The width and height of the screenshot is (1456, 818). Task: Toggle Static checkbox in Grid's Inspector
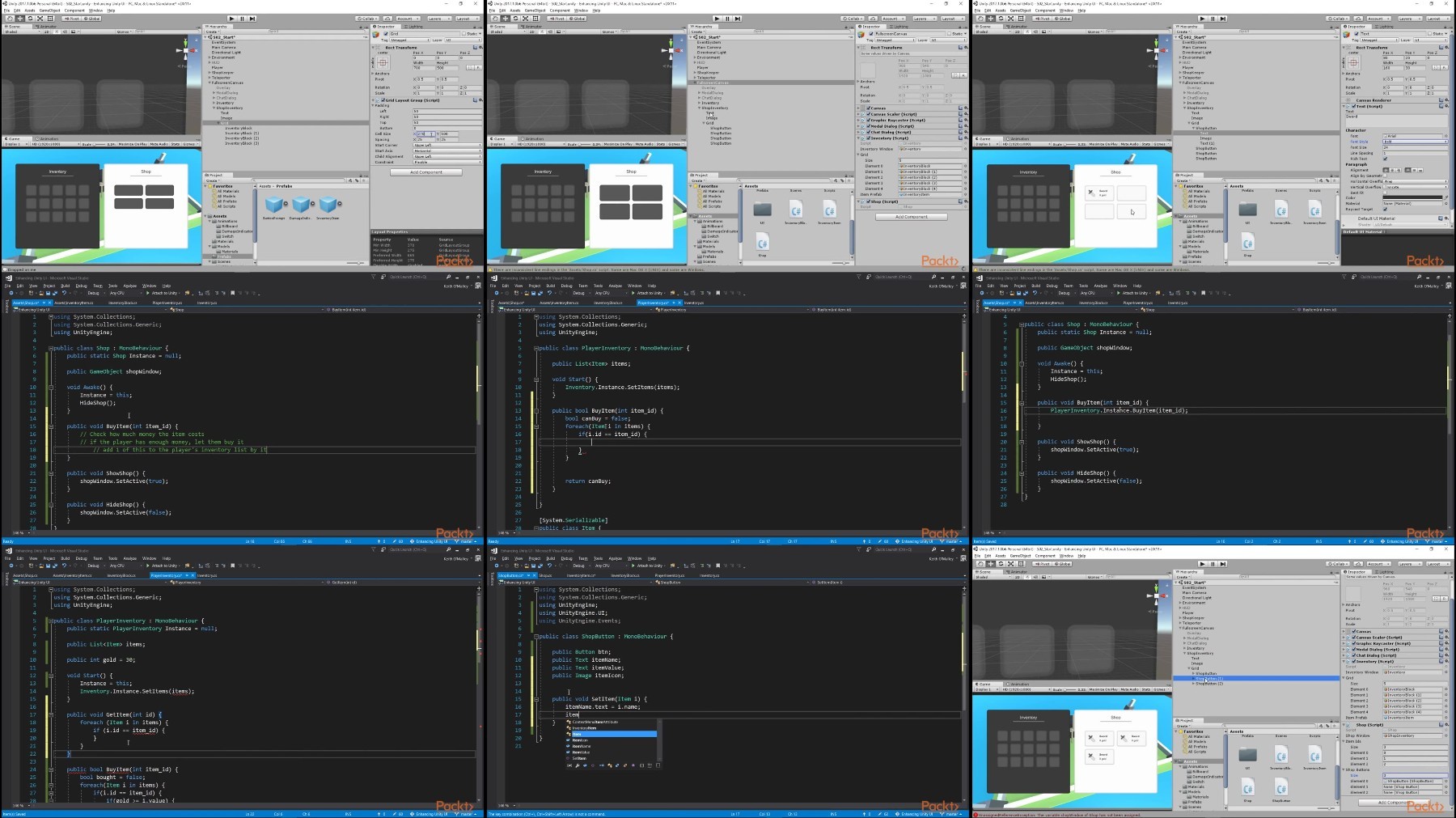[x=463, y=34]
